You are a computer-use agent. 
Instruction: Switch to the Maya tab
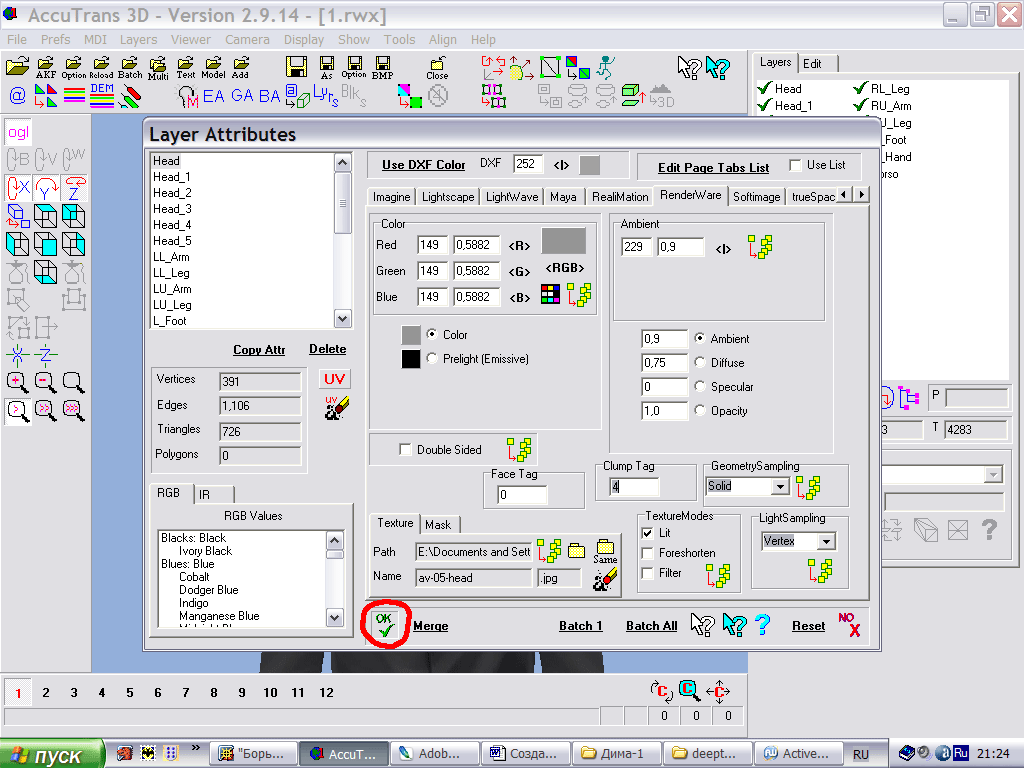click(563, 197)
